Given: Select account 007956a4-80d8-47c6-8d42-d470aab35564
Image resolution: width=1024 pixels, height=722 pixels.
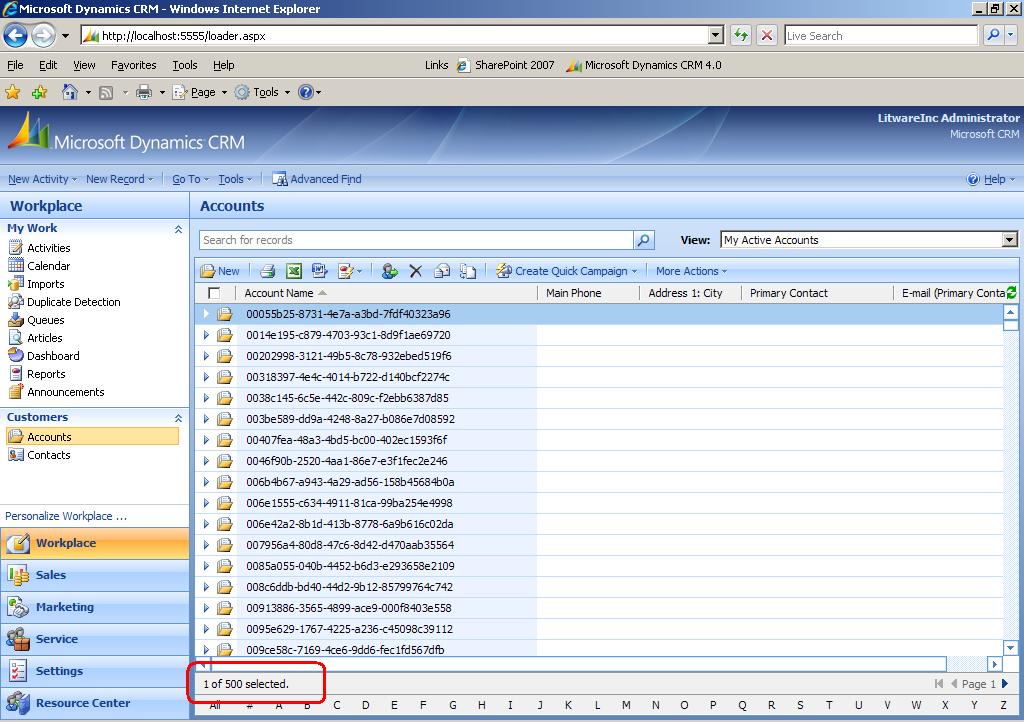Looking at the screenshot, I should [350, 545].
